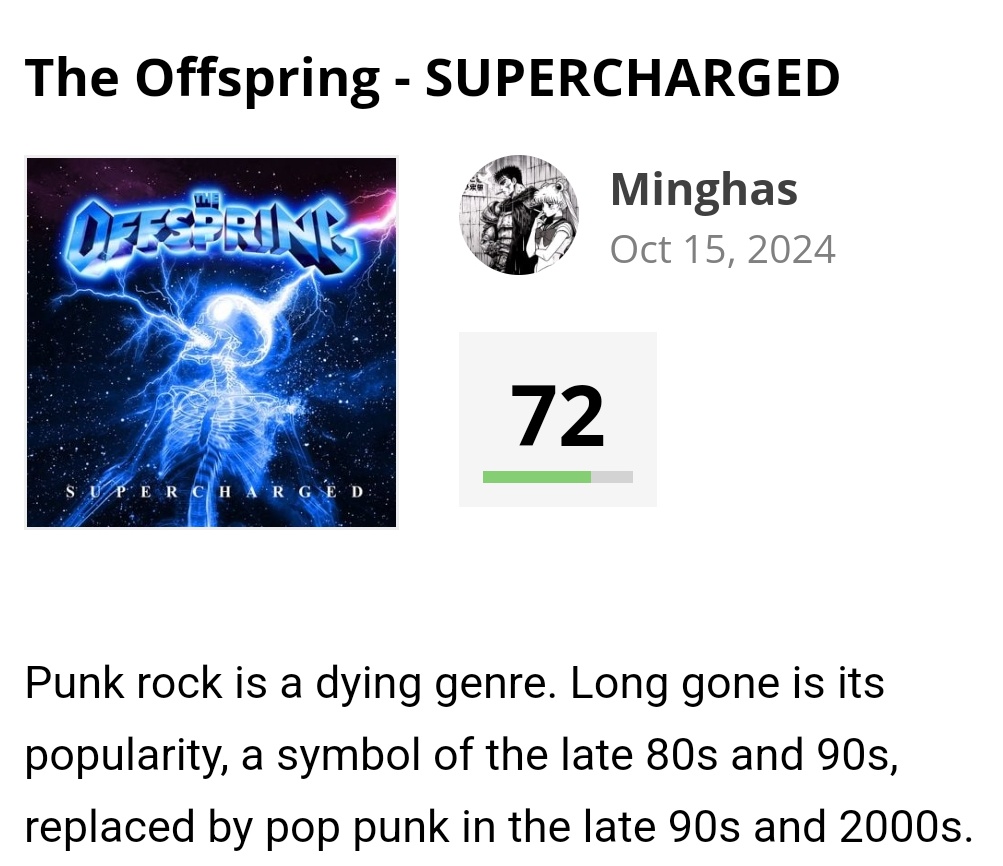Click the grey unfilled end of the score bar
This screenshot has width=1003, height=866.
tap(612, 476)
